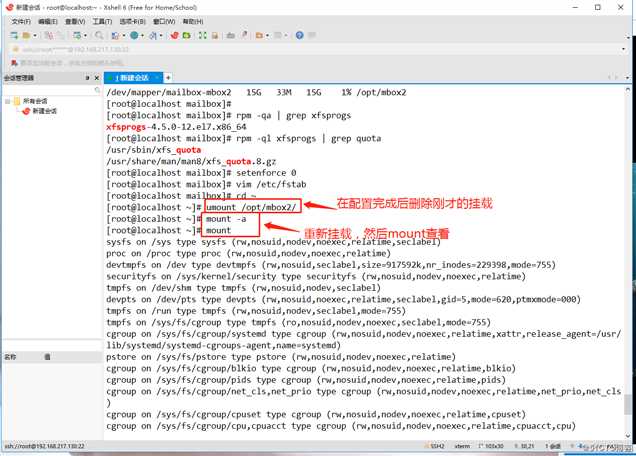Click 'setenforce 0' command text in the terminal
Image resolution: width=636 pixels, height=456 pixels.
point(266,173)
